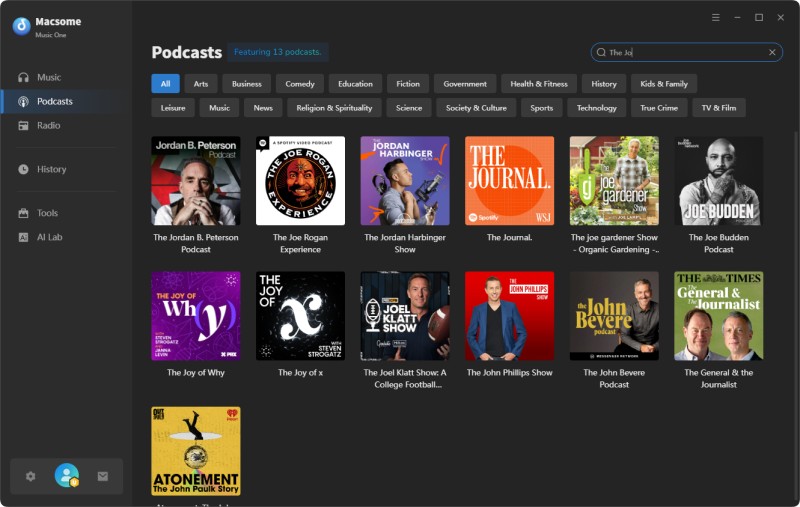Filter podcasts by Education

[356, 84]
